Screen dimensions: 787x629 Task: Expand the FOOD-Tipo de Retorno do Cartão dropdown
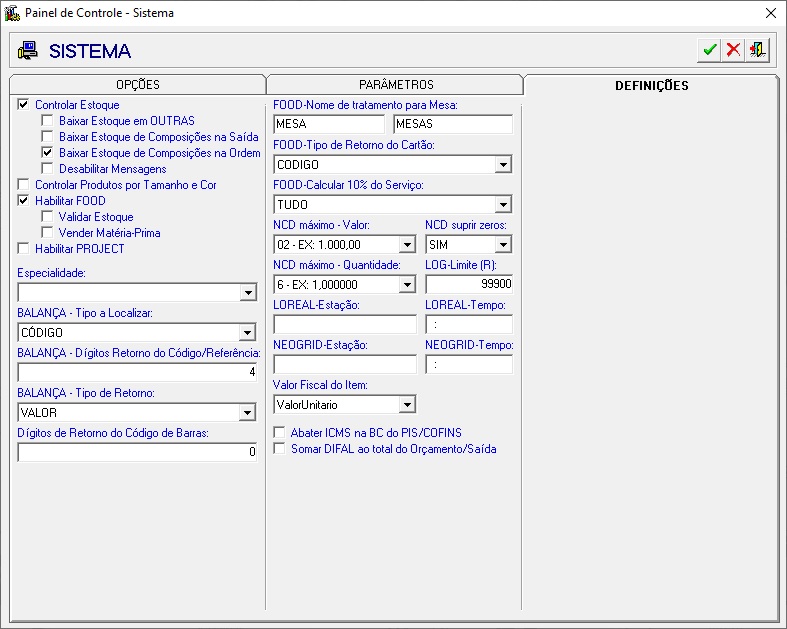click(x=503, y=165)
